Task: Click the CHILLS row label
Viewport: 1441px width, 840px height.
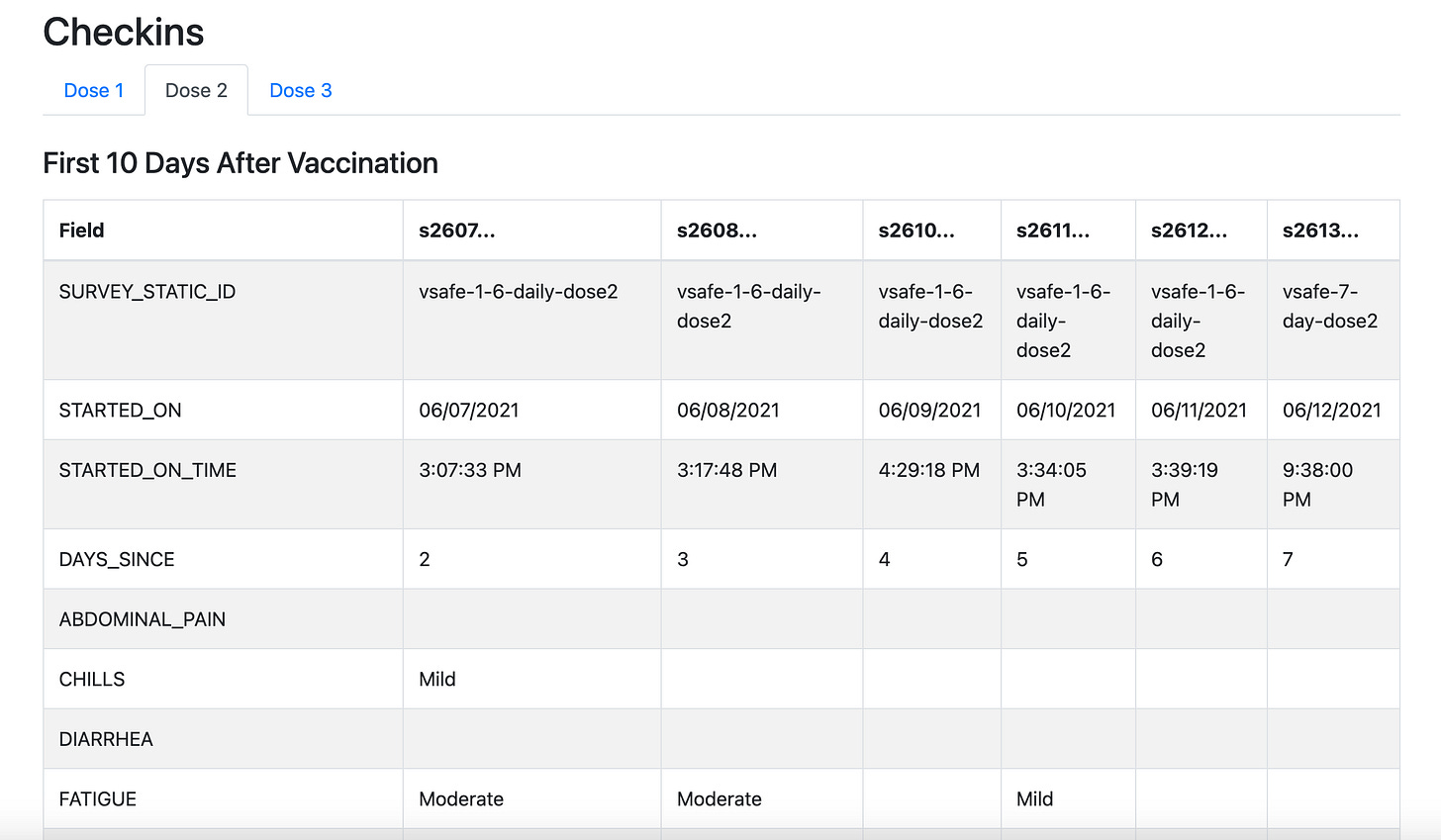Action: (x=92, y=680)
